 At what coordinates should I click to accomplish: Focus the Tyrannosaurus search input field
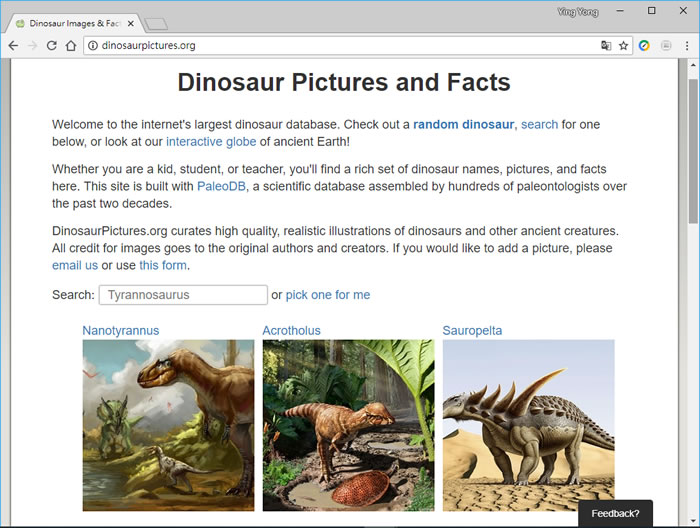pos(183,295)
